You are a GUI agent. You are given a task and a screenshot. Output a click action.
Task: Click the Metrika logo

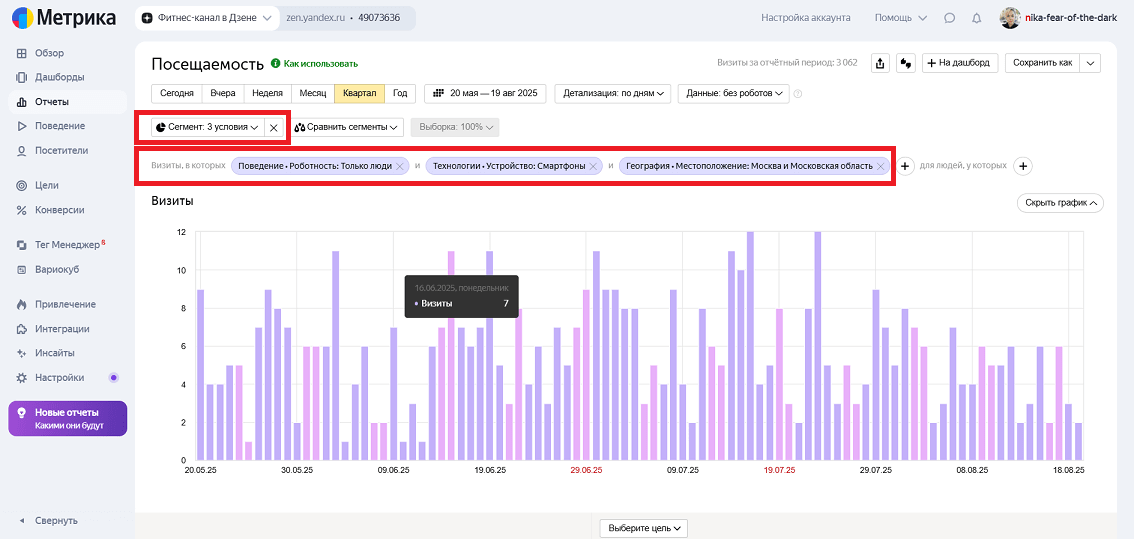[x=64, y=18]
